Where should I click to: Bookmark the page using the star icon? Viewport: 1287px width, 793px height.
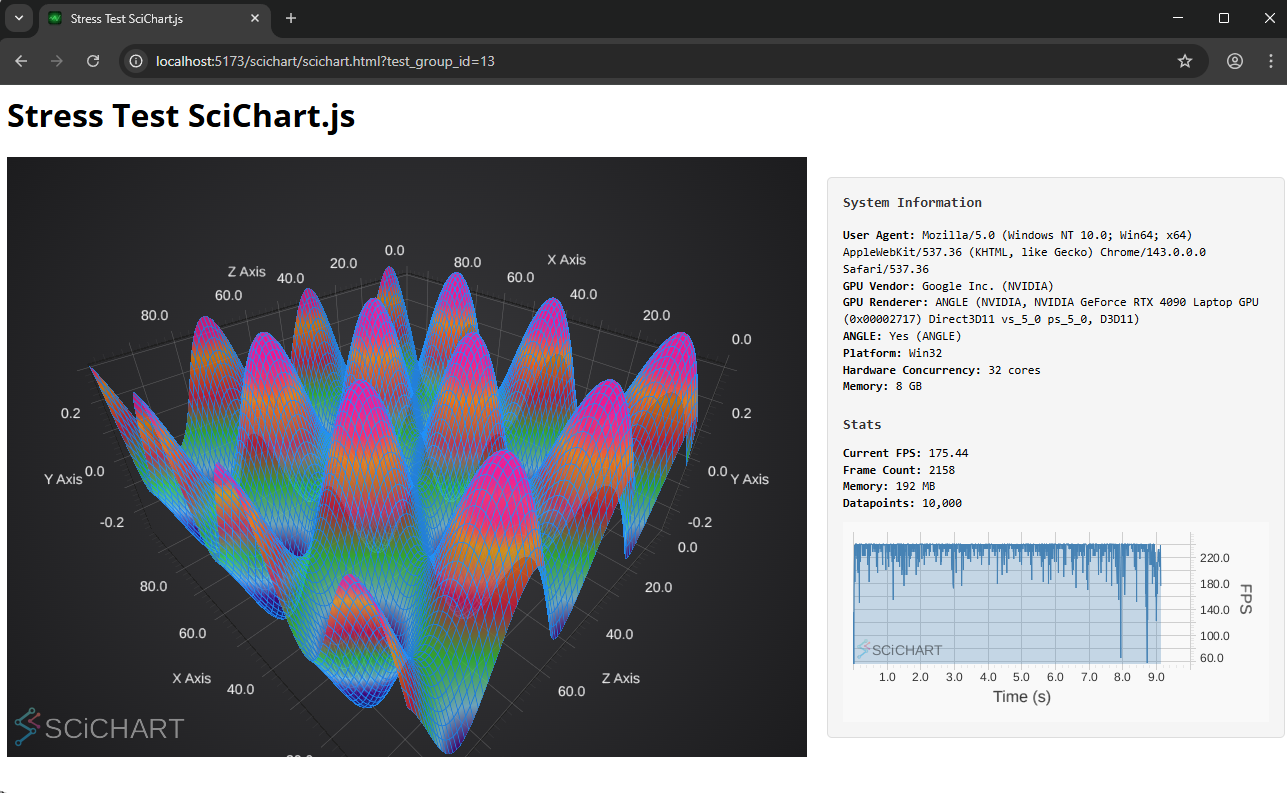coord(1185,61)
